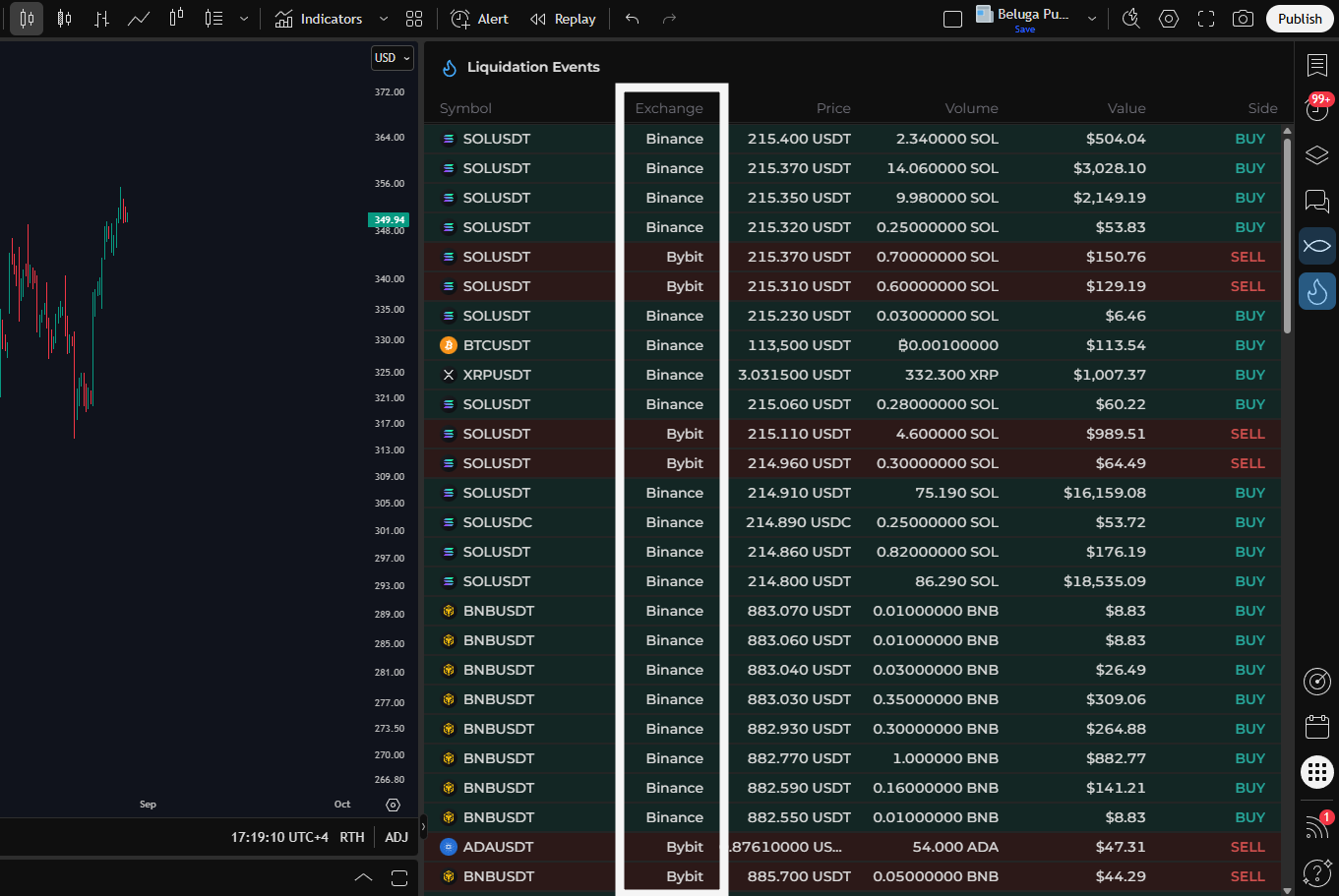Click the Publish button
This screenshot has width=1339, height=896.
(x=1299, y=19)
